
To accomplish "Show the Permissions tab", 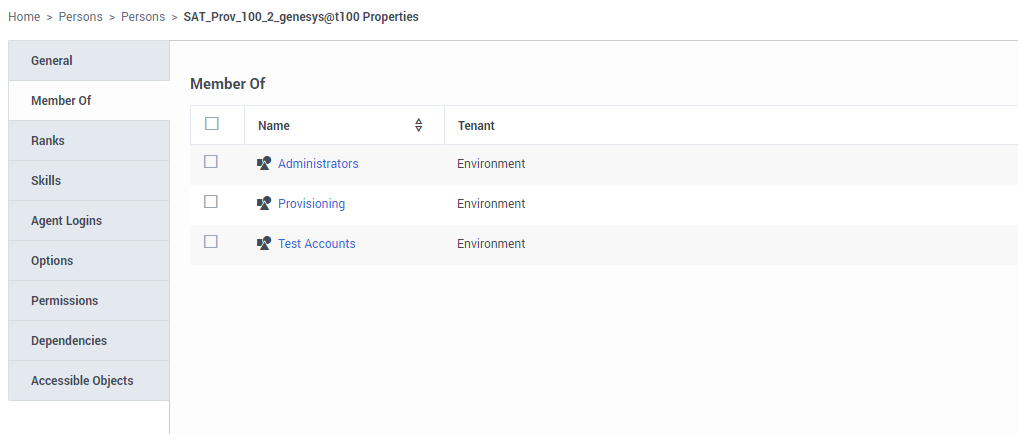I will [89, 301].
